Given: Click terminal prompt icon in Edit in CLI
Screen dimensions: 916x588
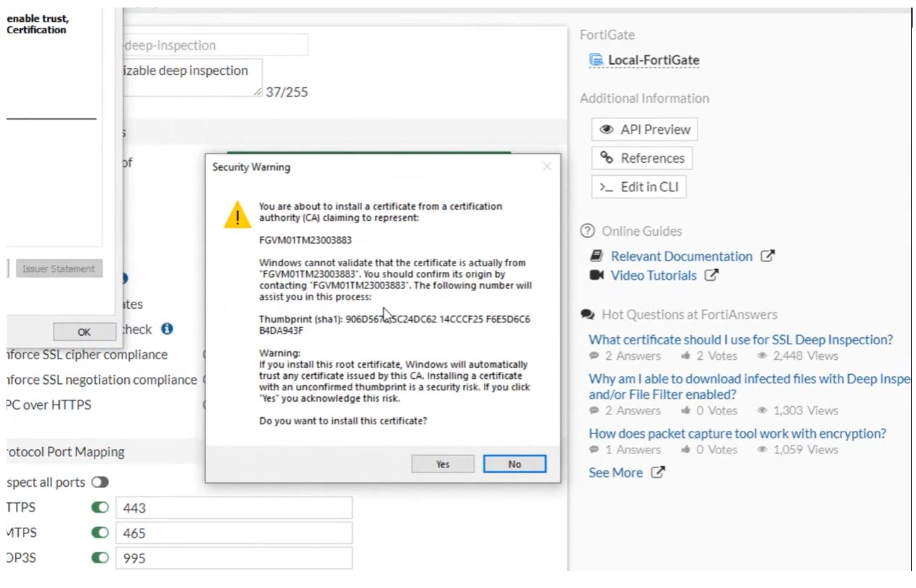Looking at the screenshot, I should (x=607, y=187).
